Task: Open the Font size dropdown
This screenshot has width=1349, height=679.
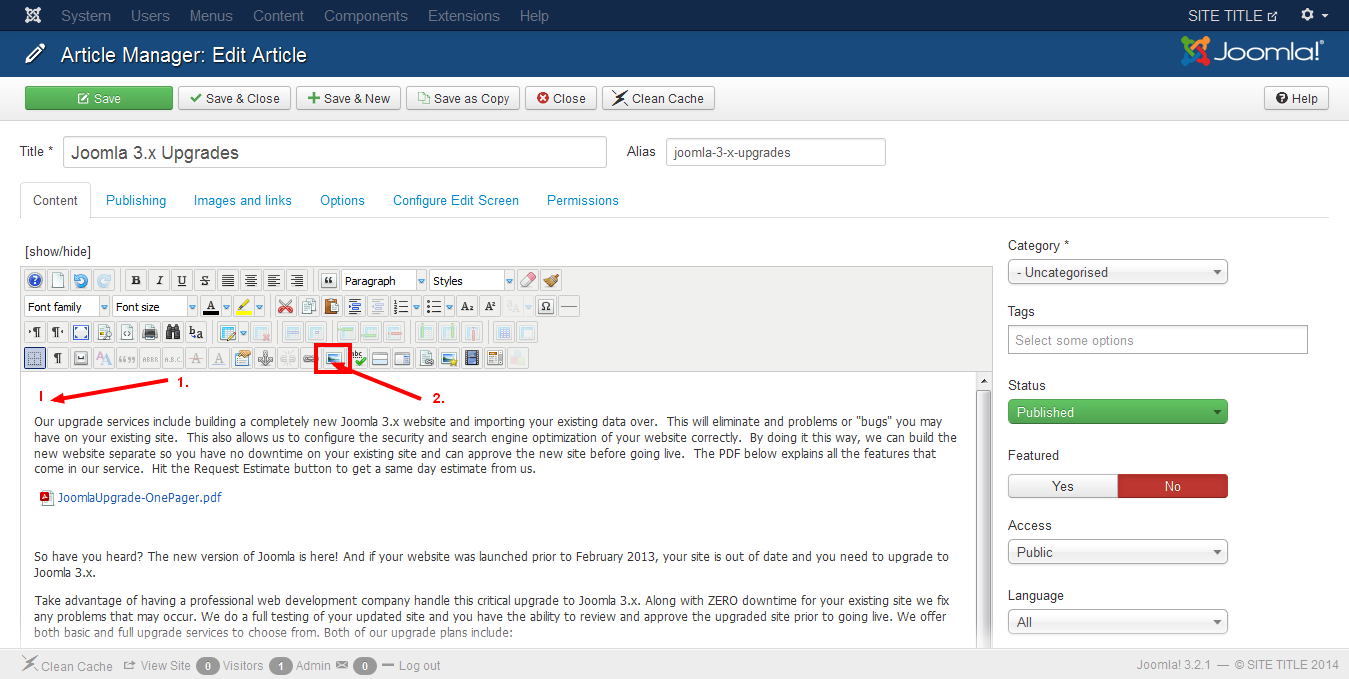Action: coord(156,307)
